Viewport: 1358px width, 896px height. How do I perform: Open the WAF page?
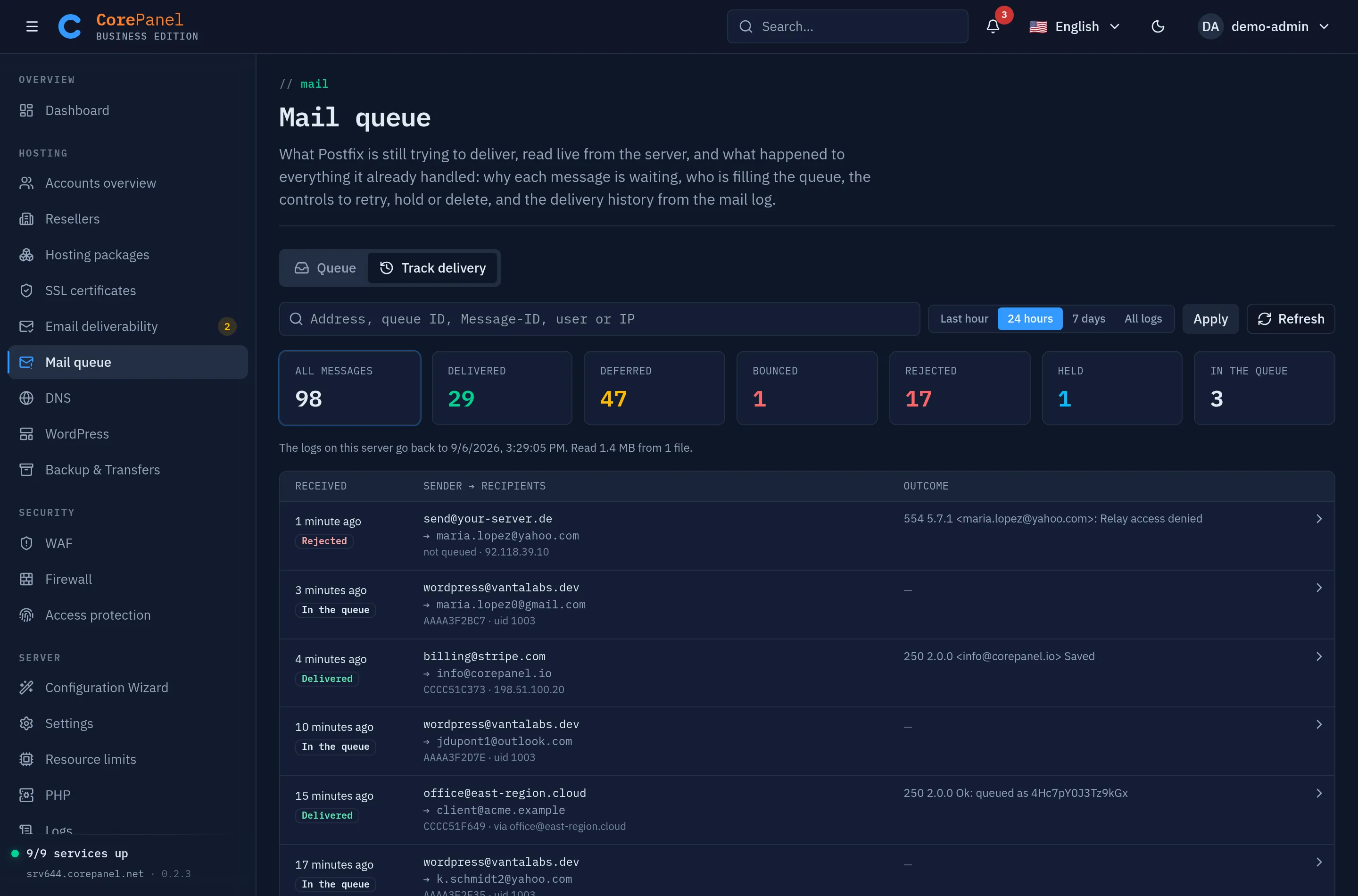click(x=128, y=543)
